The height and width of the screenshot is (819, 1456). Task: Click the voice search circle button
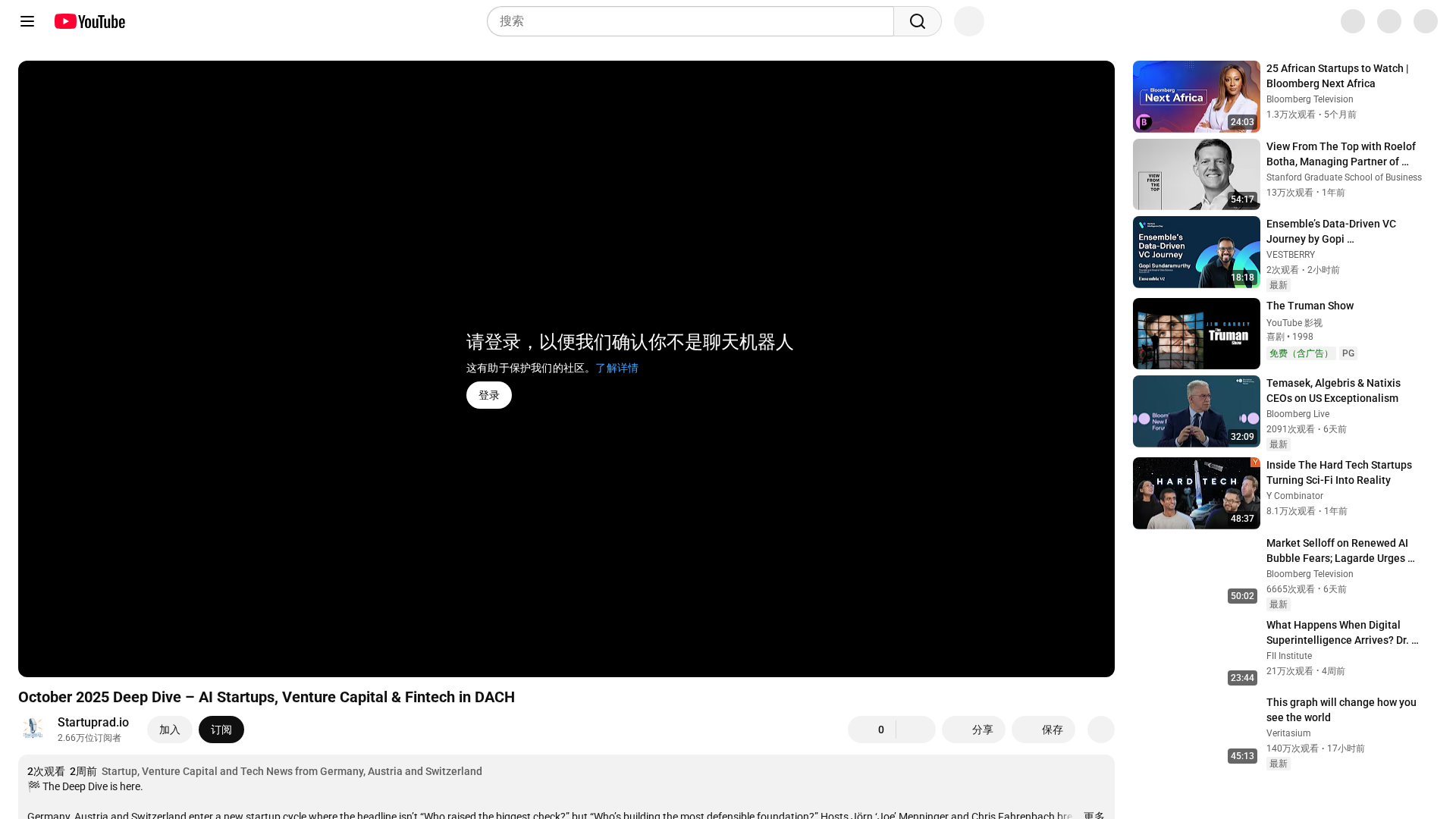(968, 21)
